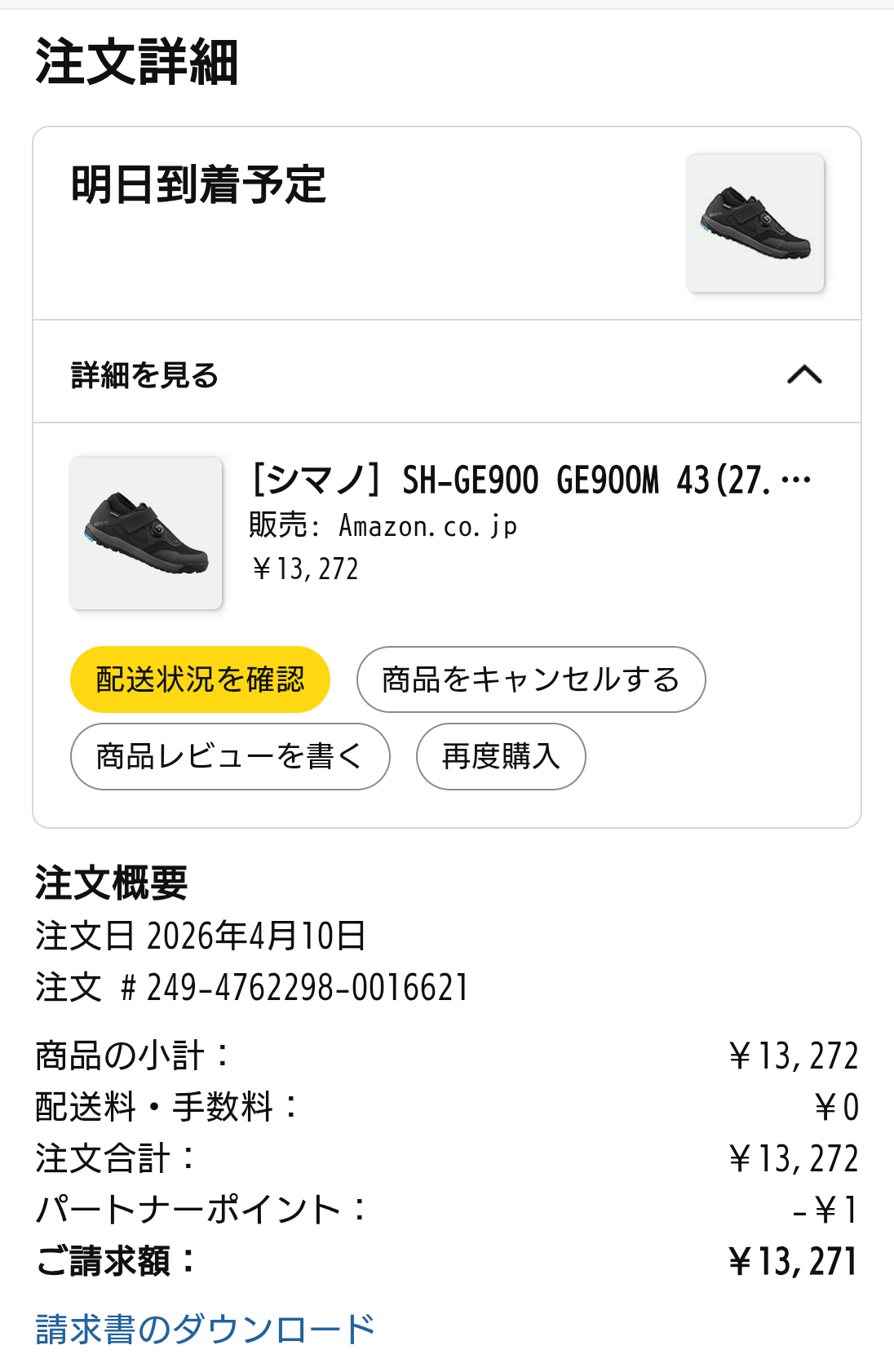894x1372 pixels.
Task: Click the ¥13,272 price under the seller name
Action: [306, 569]
